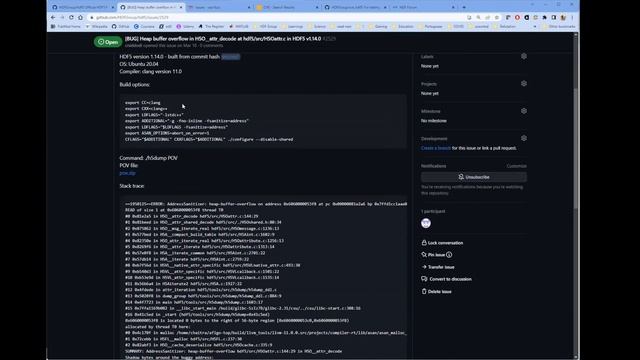The image size is (640, 360).
Task: Switch to the Search Results tab
Action: tap(287, 7)
